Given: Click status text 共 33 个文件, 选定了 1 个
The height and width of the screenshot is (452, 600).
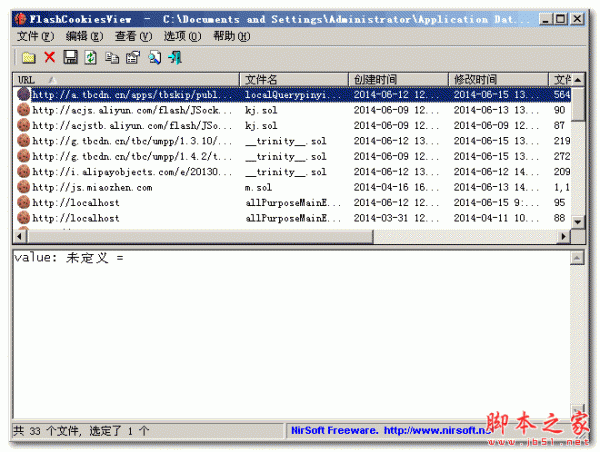Looking at the screenshot, I should [x=81, y=431].
